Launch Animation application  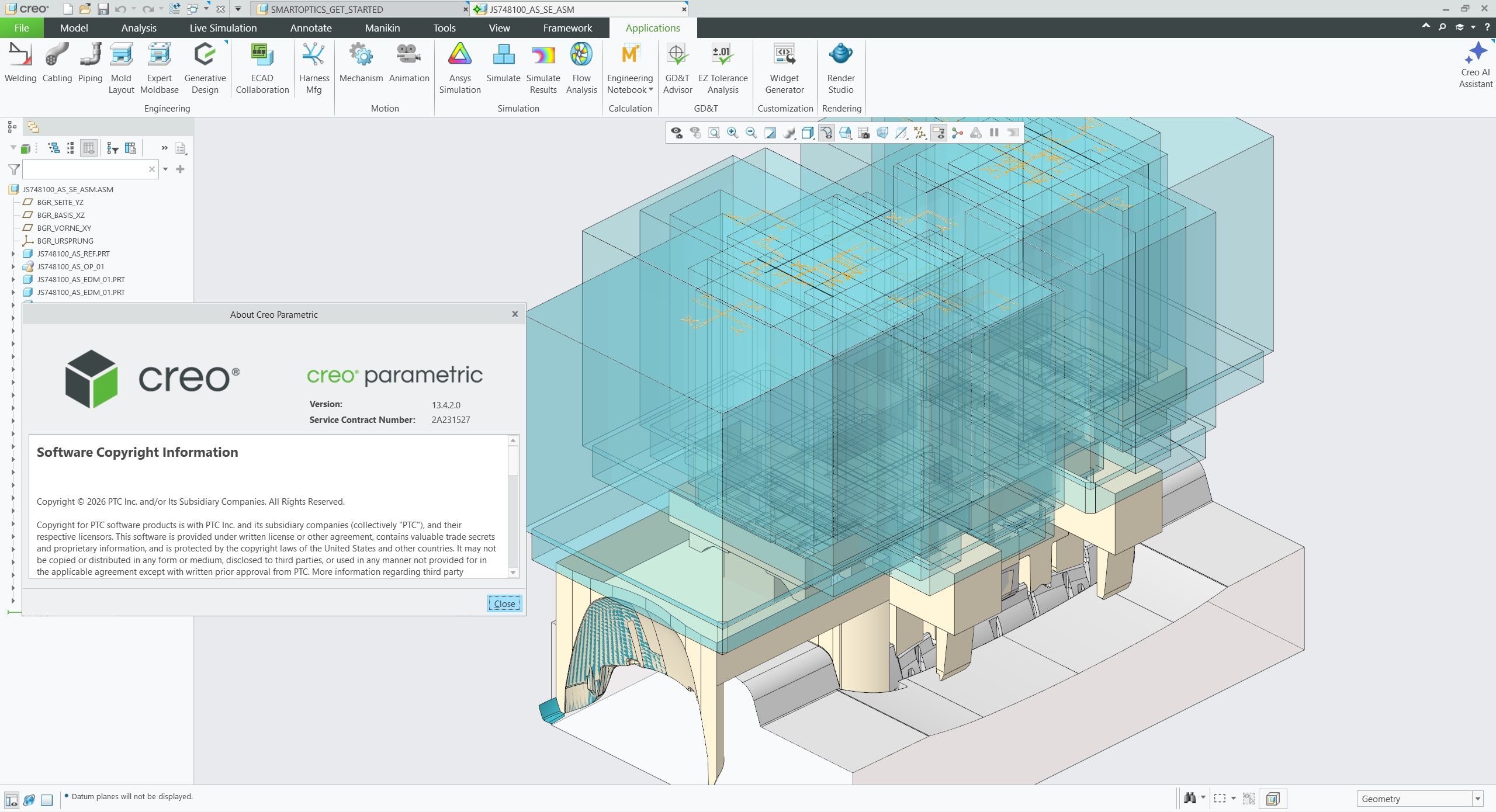coord(408,63)
